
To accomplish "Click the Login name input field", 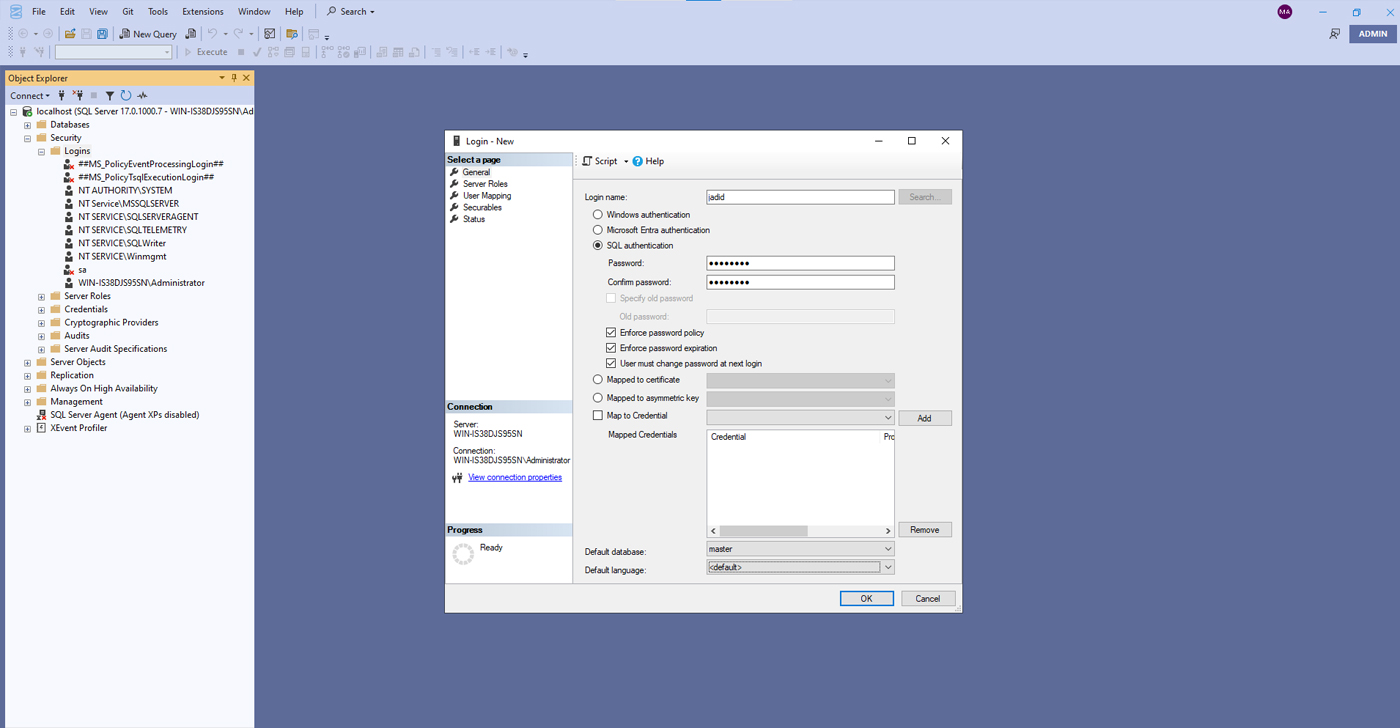I will pos(800,196).
